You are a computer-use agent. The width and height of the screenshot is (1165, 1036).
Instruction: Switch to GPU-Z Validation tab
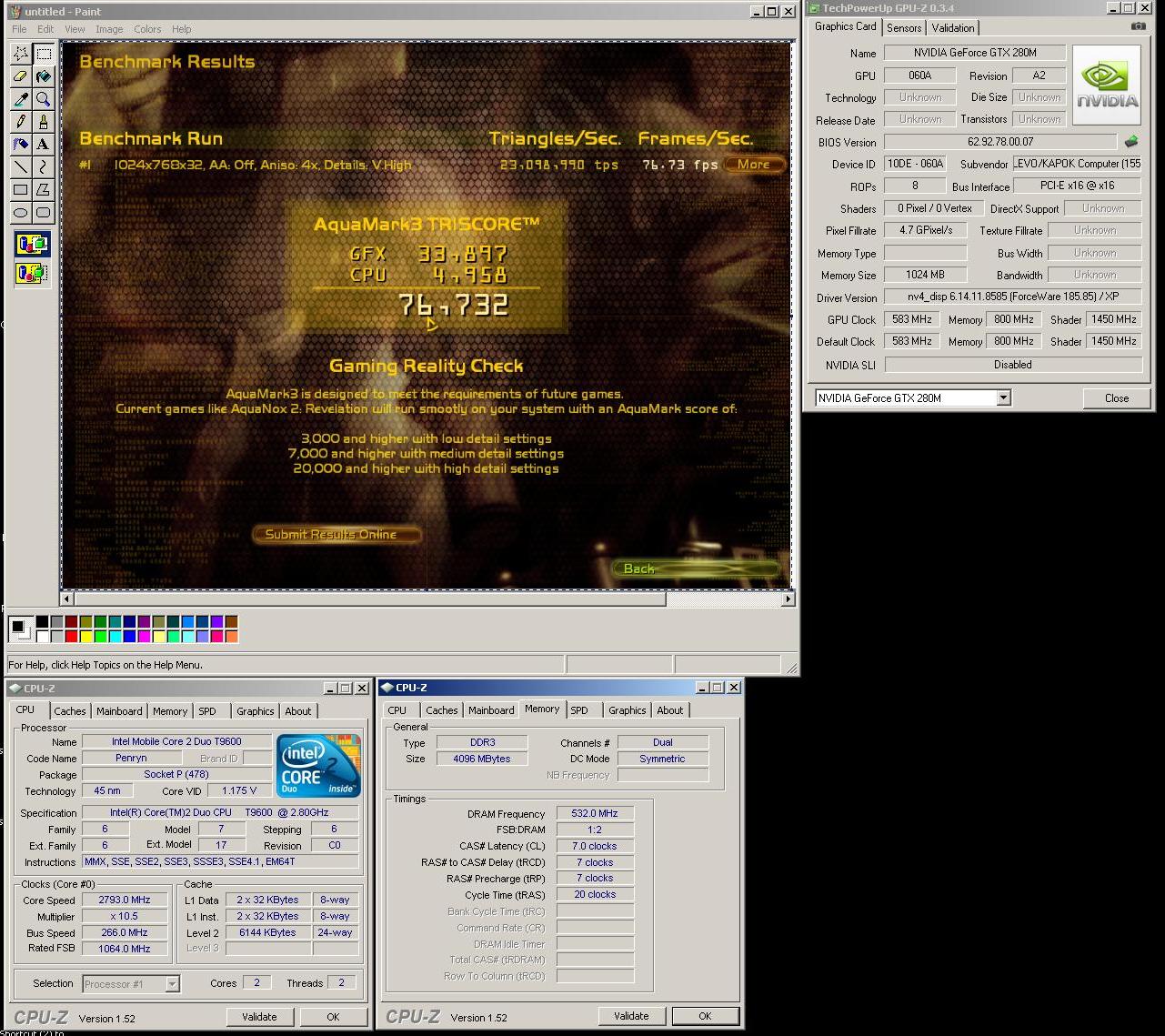click(953, 28)
